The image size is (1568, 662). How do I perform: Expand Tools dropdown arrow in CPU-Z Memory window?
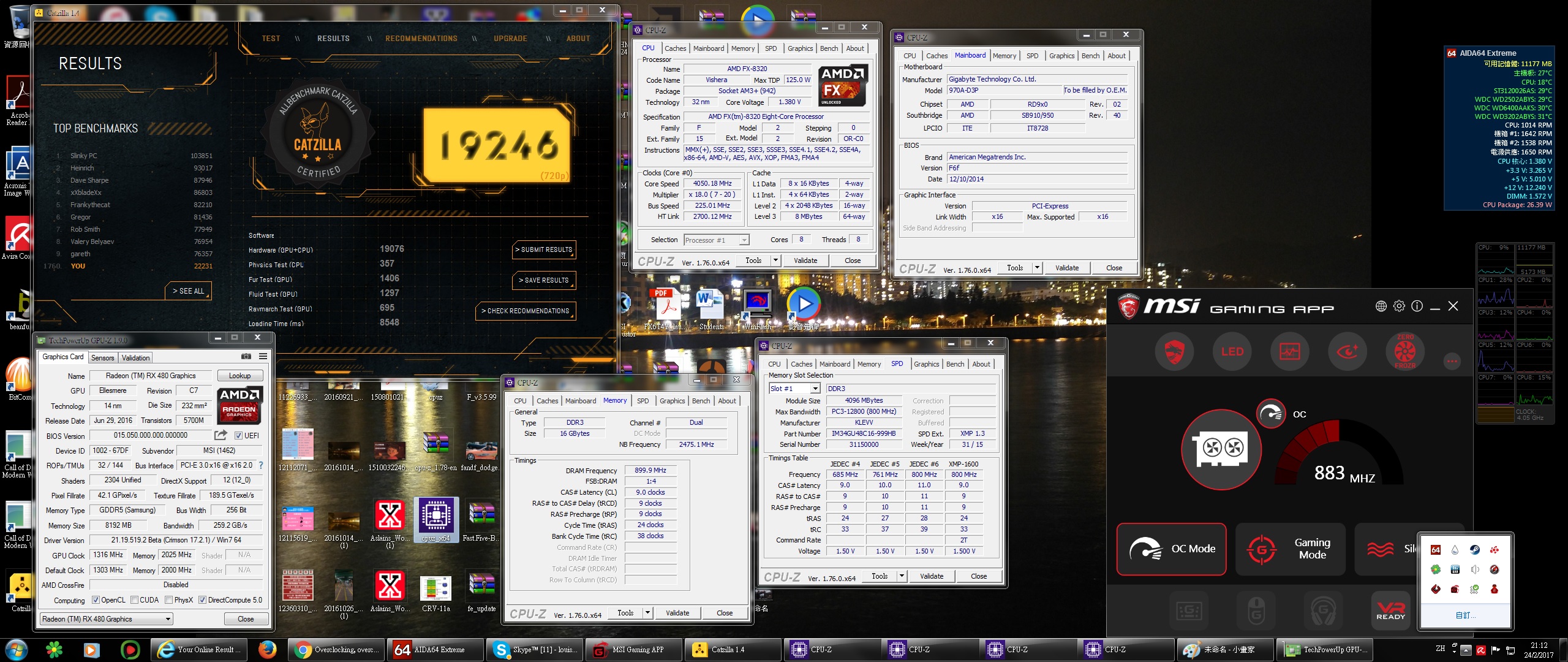[647, 613]
